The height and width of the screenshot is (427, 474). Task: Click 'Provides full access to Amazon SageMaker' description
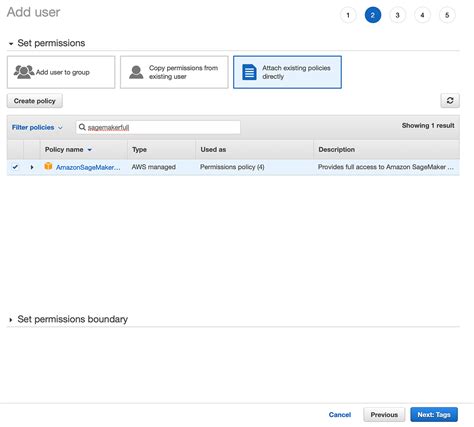386,167
